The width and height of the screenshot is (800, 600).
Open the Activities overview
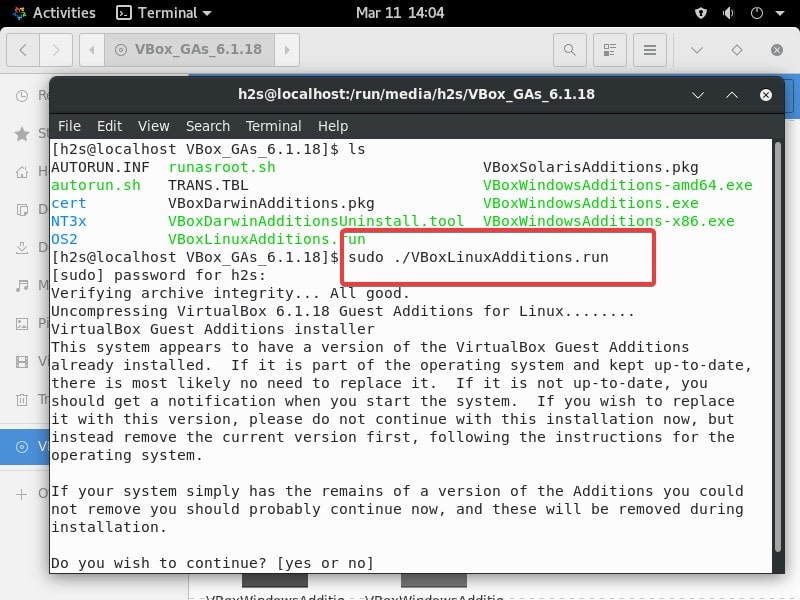coord(54,13)
